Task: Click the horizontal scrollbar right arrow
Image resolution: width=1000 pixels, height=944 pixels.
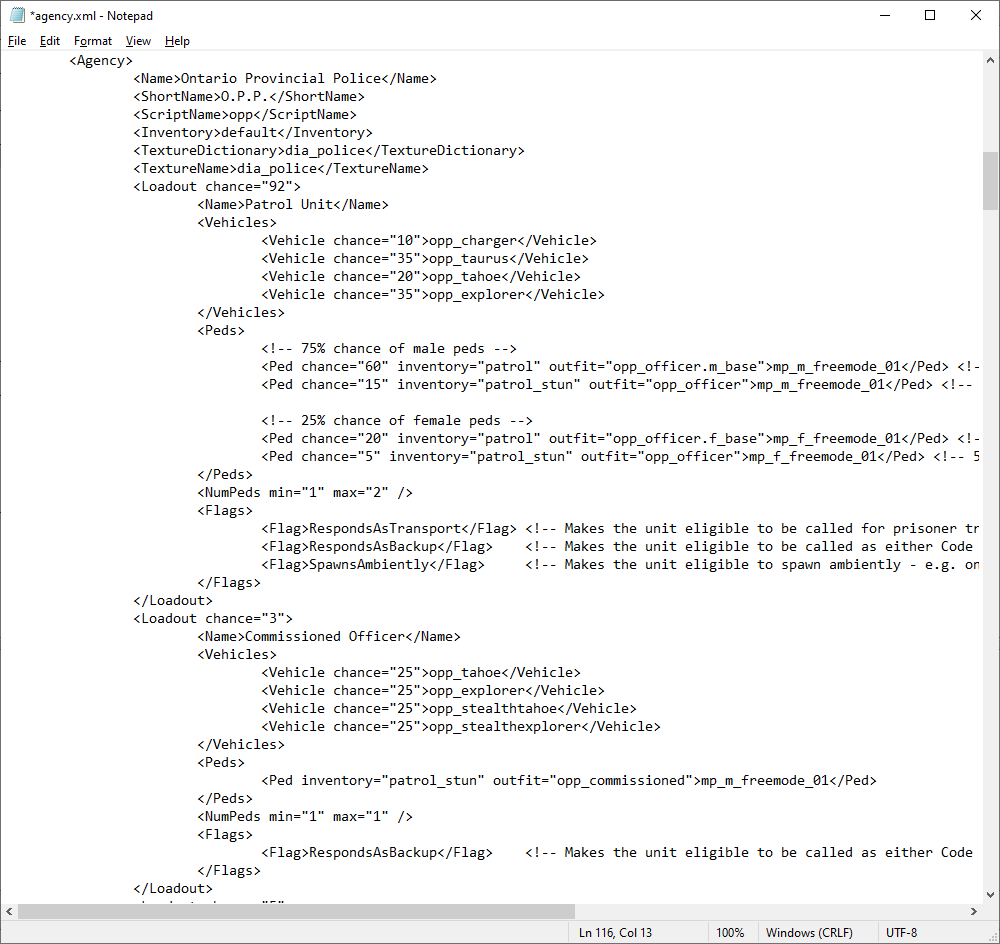Action: coord(974,911)
